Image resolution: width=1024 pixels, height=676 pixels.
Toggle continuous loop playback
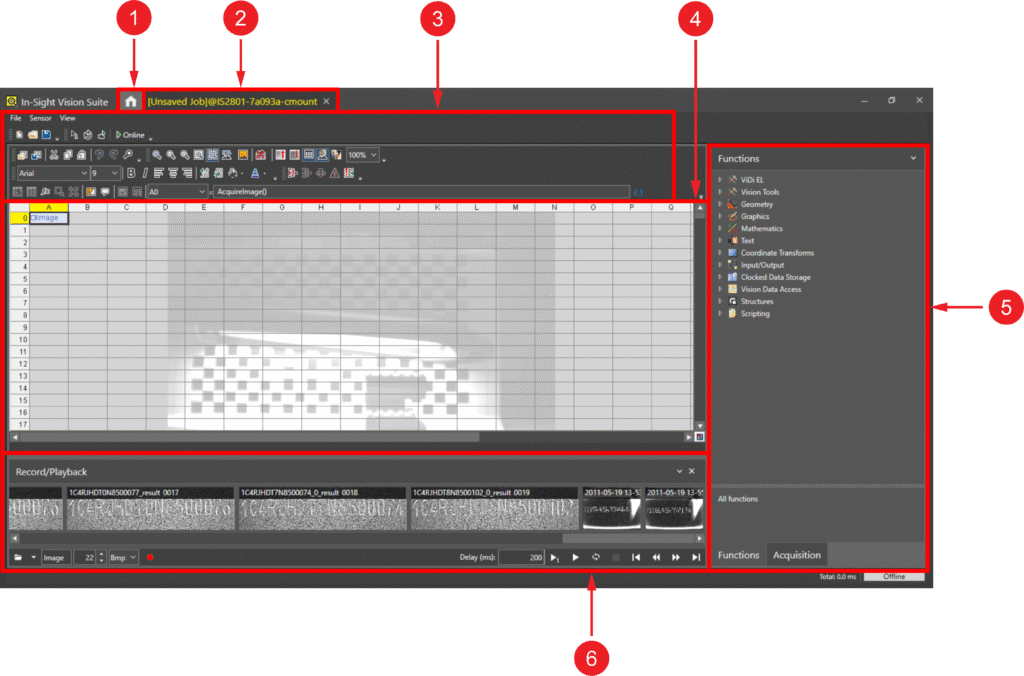tap(596, 557)
